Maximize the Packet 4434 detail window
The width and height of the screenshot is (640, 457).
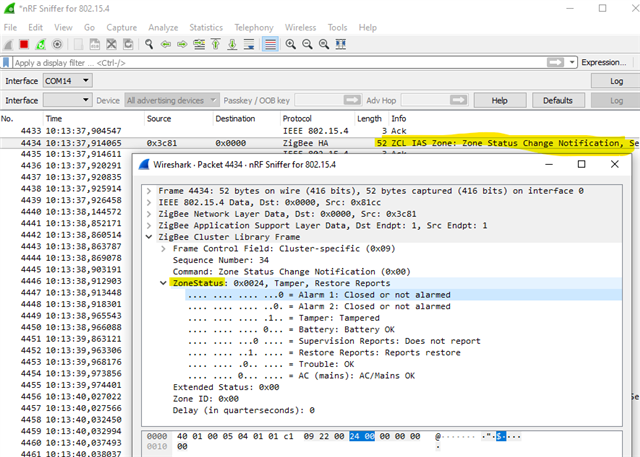(x=581, y=164)
